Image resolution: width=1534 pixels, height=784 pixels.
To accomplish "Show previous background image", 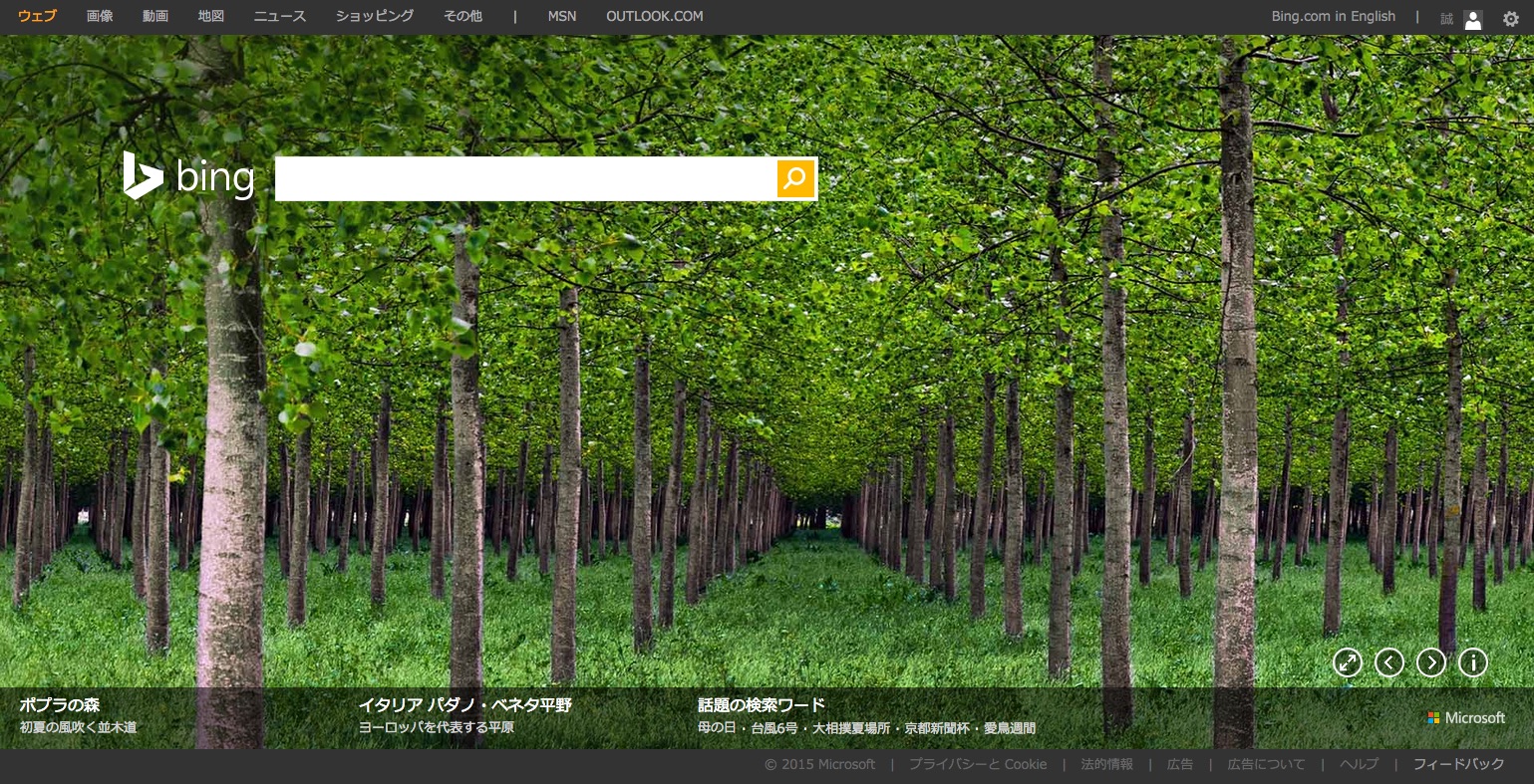I will pyautogui.click(x=1388, y=662).
